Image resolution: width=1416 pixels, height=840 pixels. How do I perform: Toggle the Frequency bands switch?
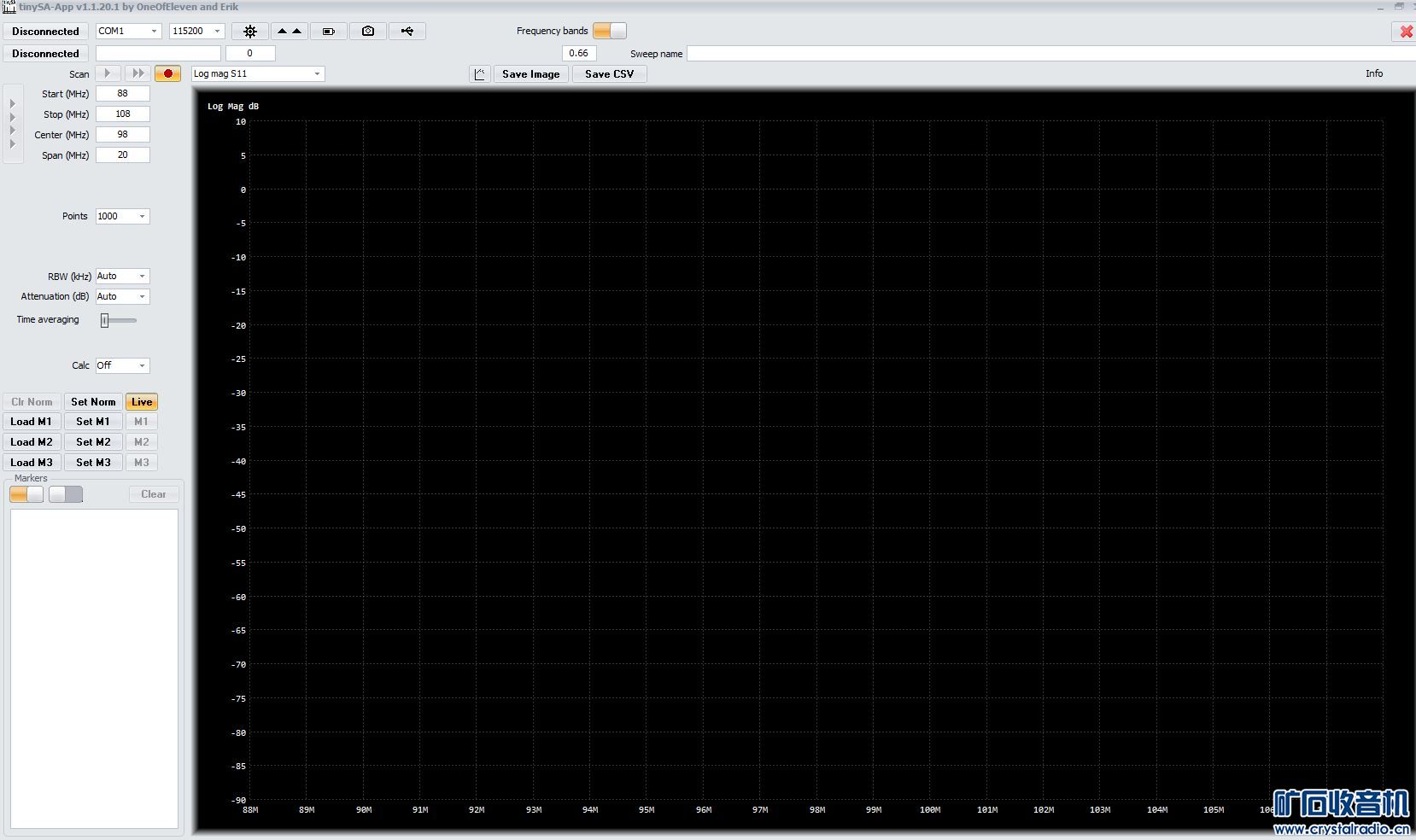609,31
